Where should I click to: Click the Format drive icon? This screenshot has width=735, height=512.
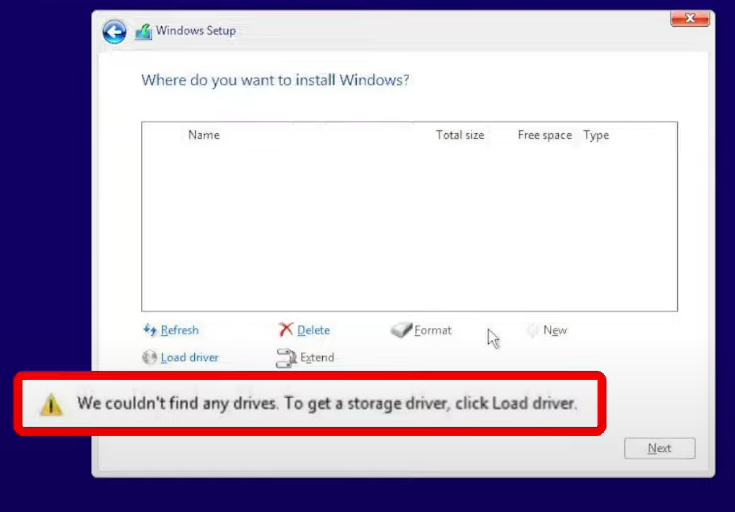tap(401, 330)
